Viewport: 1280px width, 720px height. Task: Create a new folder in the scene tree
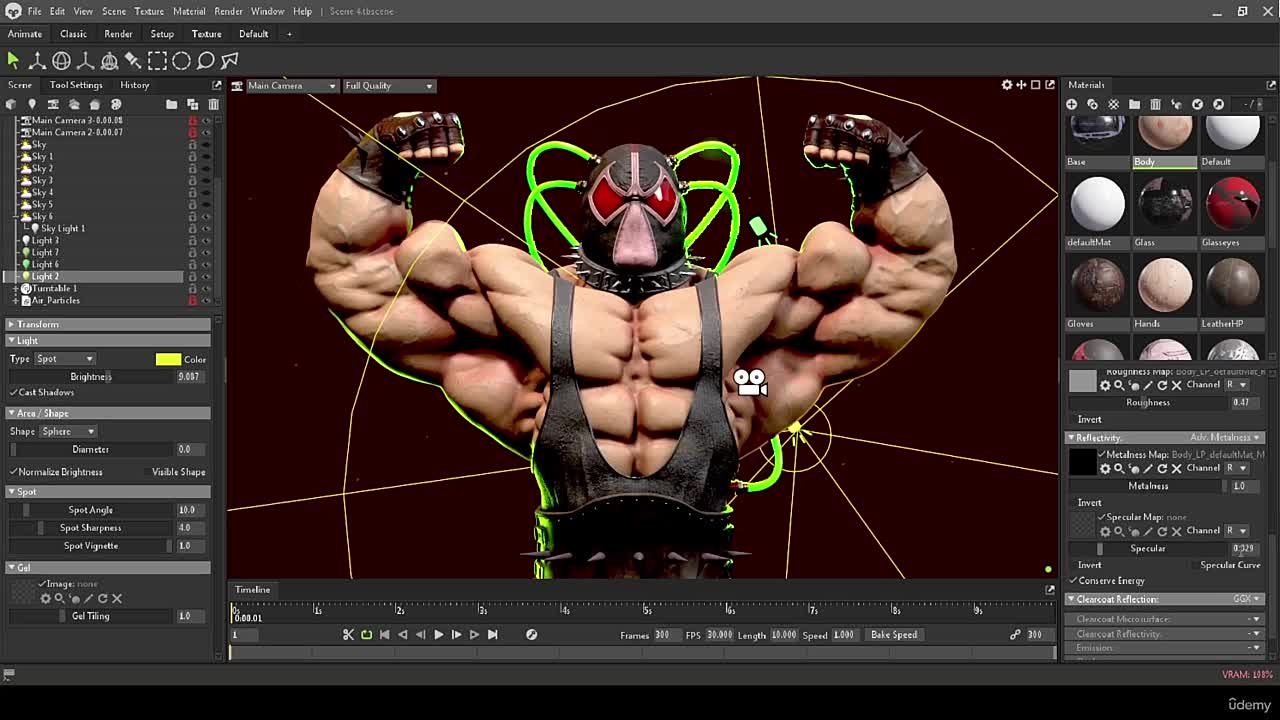172,104
